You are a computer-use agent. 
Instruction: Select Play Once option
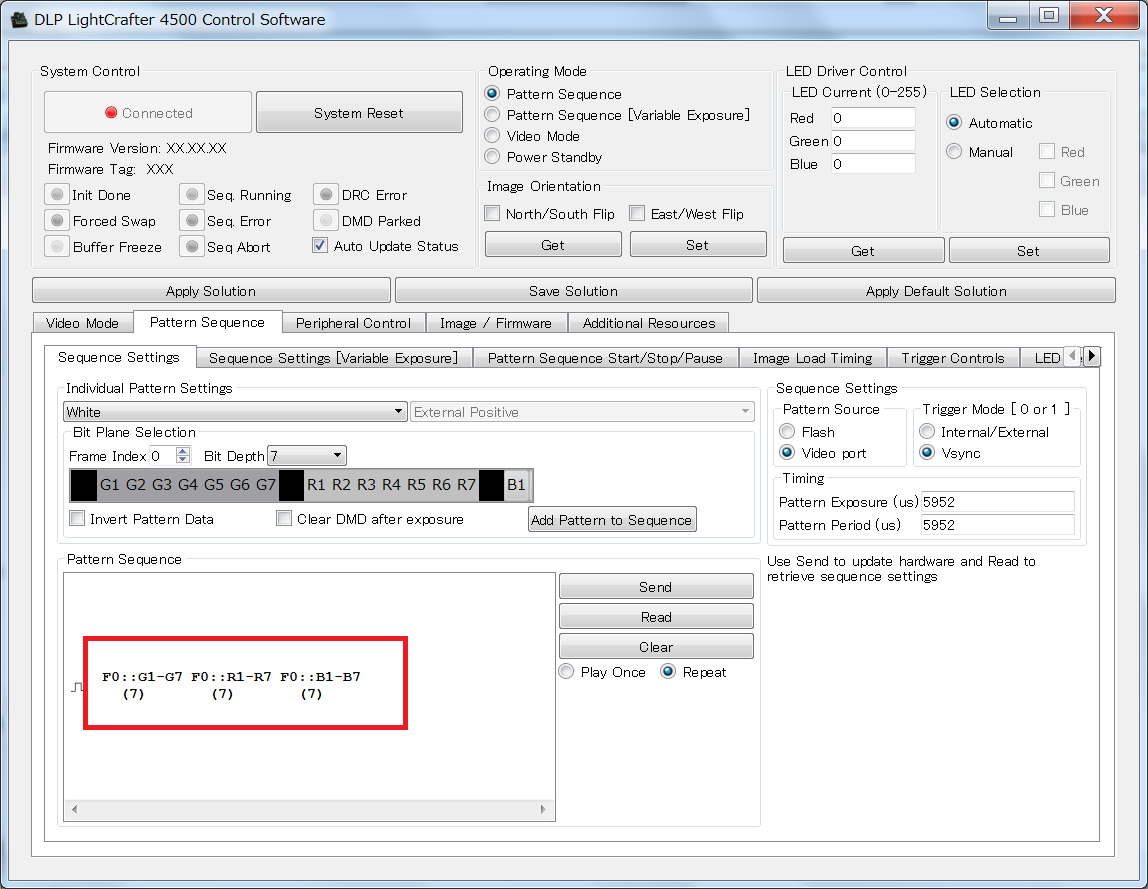(x=566, y=672)
